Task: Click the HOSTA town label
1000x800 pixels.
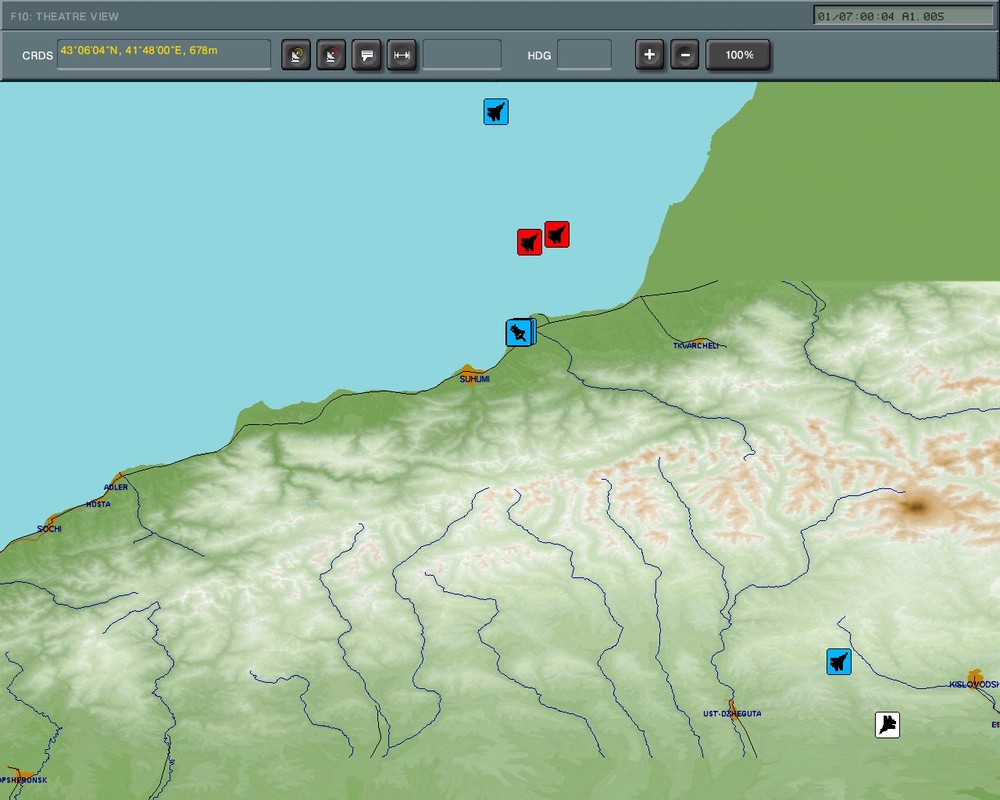Action: pos(98,504)
